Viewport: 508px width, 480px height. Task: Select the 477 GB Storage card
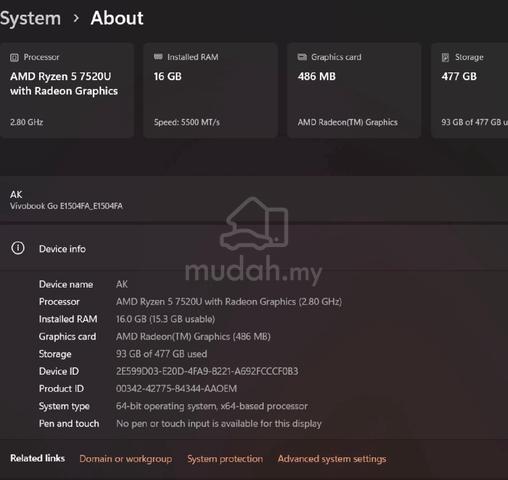click(470, 90)
